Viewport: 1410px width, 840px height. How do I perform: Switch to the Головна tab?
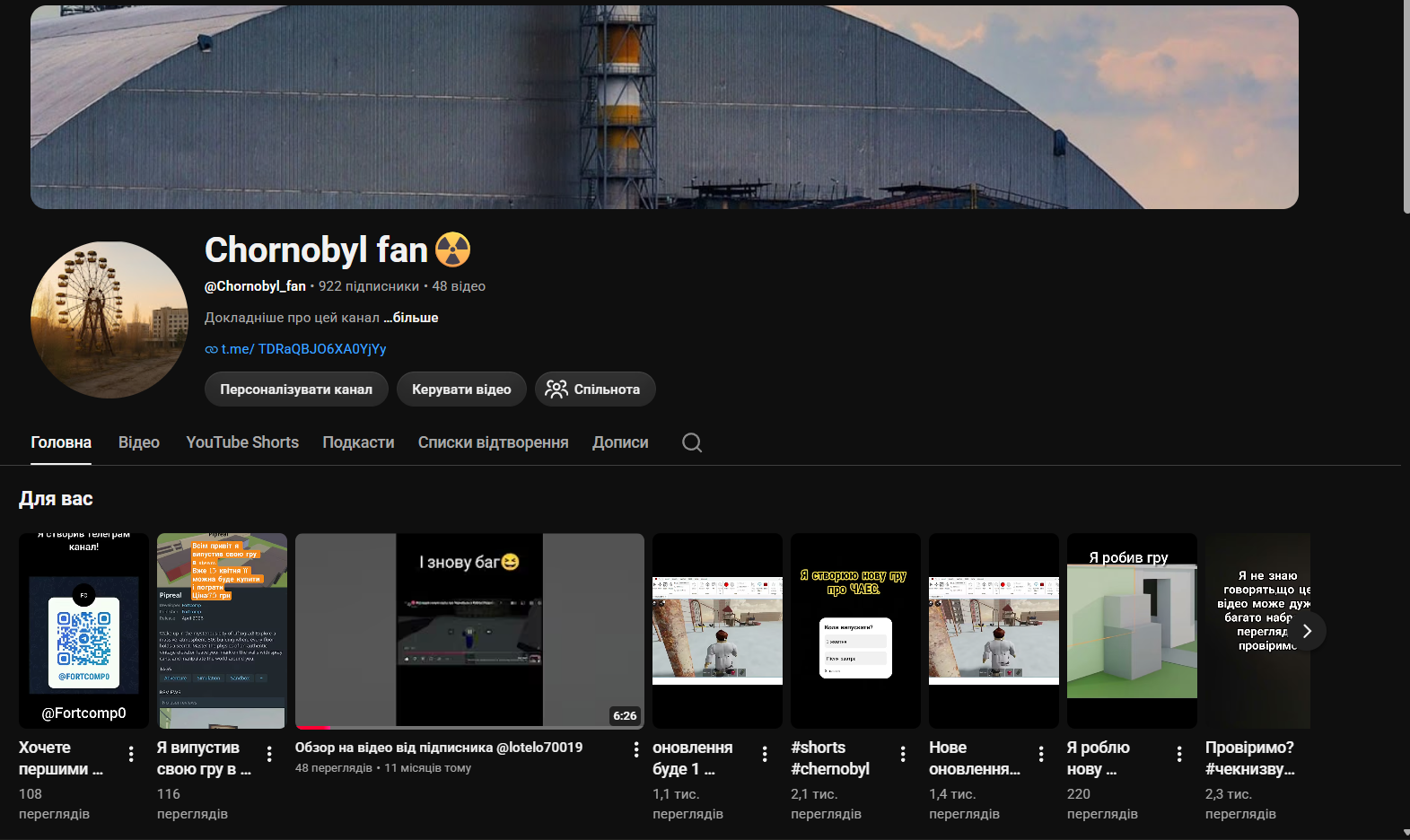61,442
